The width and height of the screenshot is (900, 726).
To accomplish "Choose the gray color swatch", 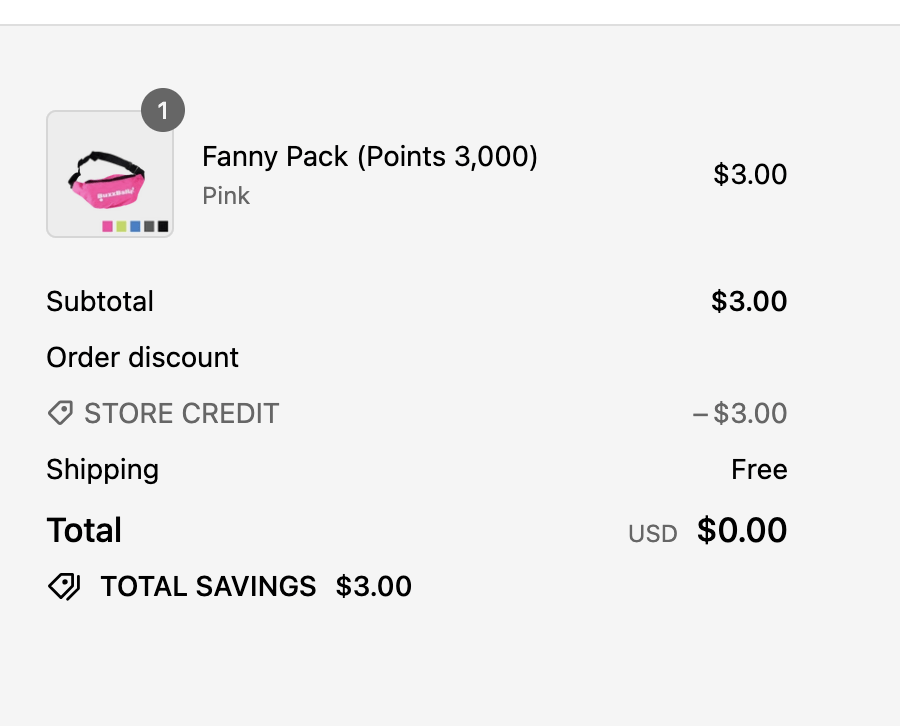I will (x=149, y=227).
